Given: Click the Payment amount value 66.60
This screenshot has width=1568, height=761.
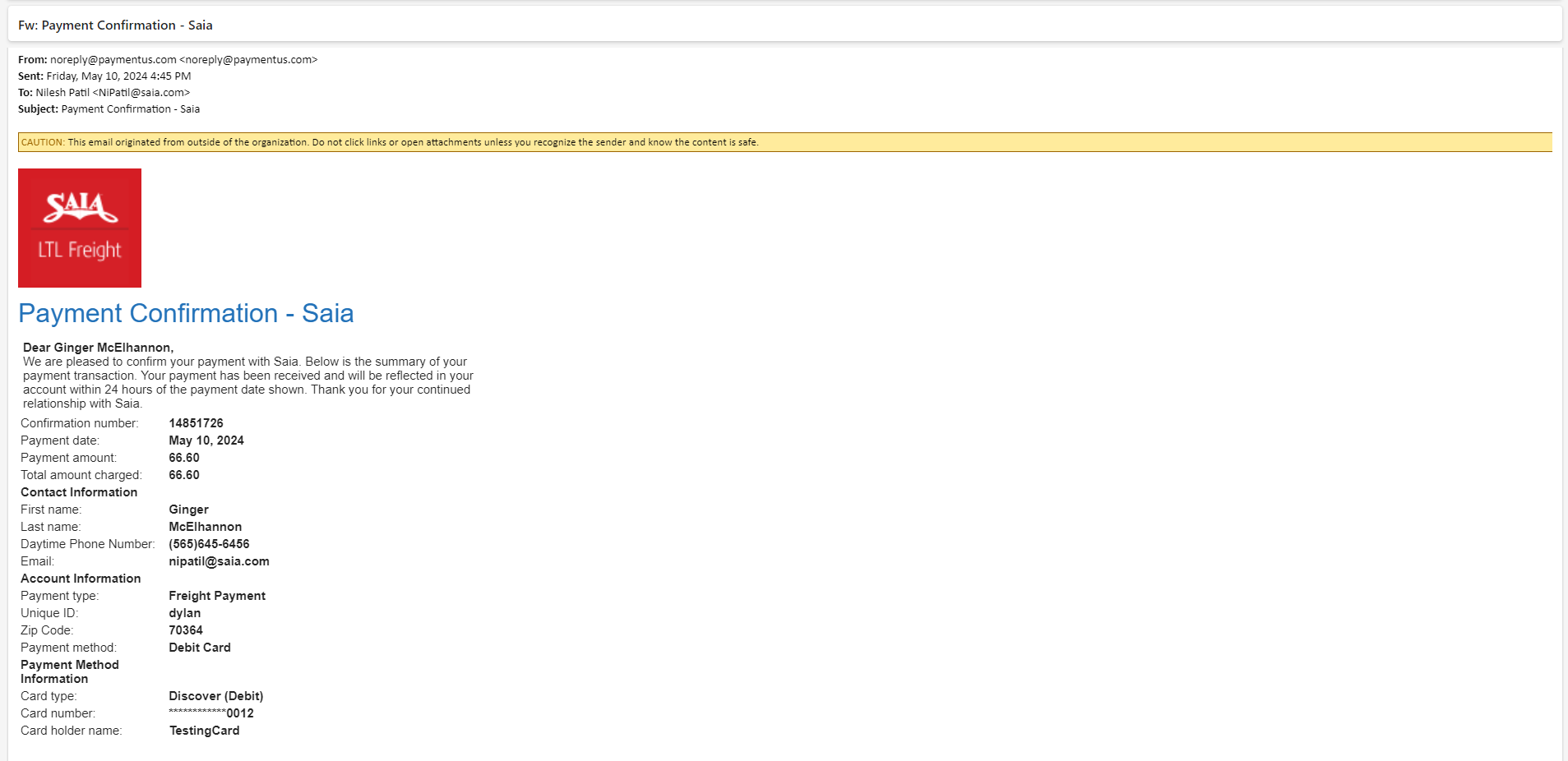Looking at the screenshot, I should point(184,458).
